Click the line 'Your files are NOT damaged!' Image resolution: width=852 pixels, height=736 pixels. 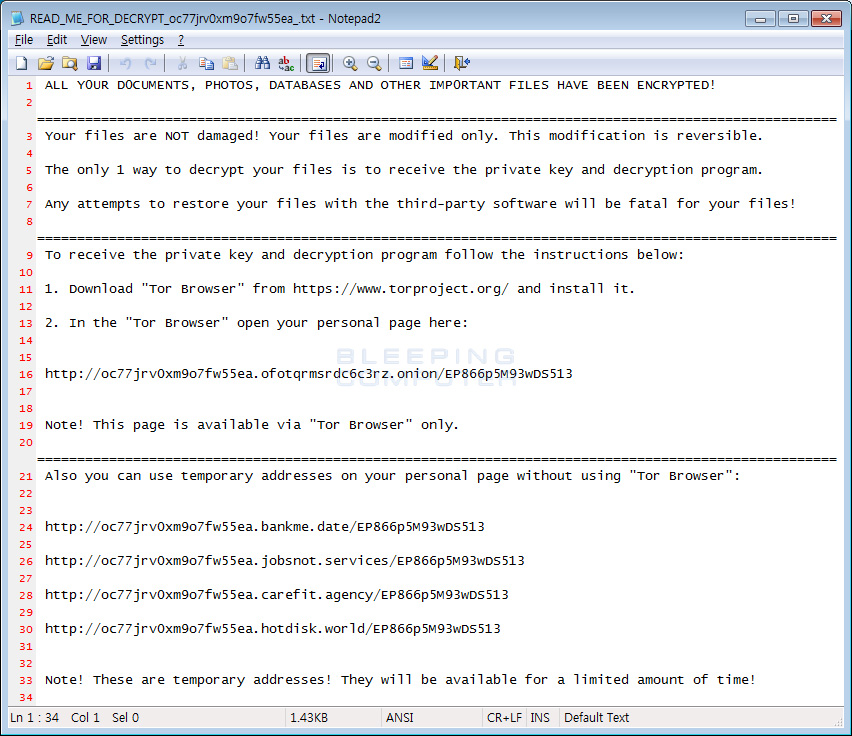click(404, 136)
